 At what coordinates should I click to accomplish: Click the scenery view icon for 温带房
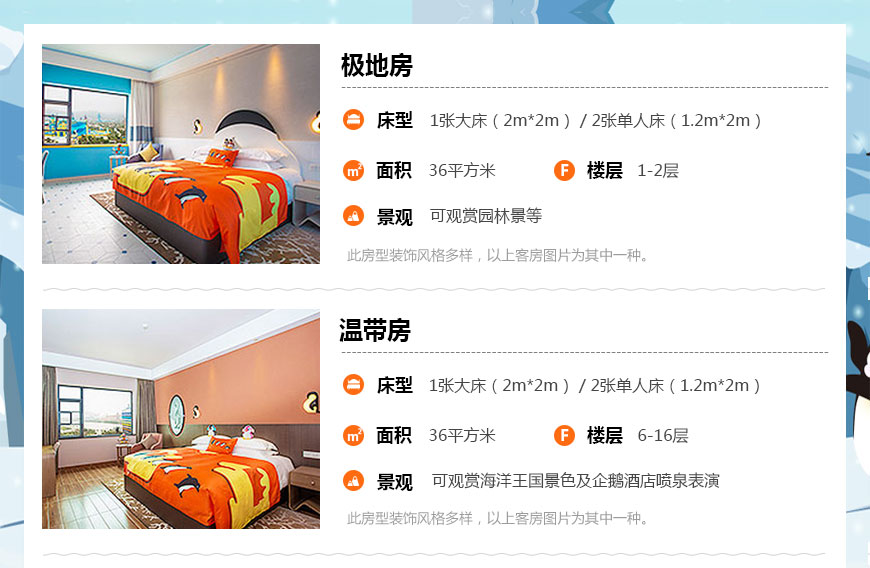(353, 481)
